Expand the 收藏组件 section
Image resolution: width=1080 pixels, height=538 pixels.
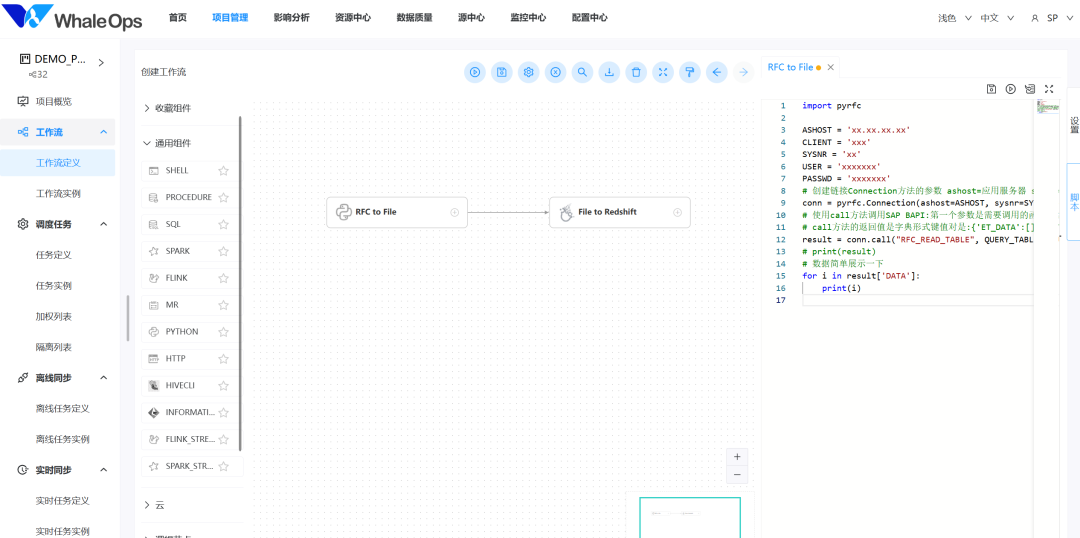(167, 108)
